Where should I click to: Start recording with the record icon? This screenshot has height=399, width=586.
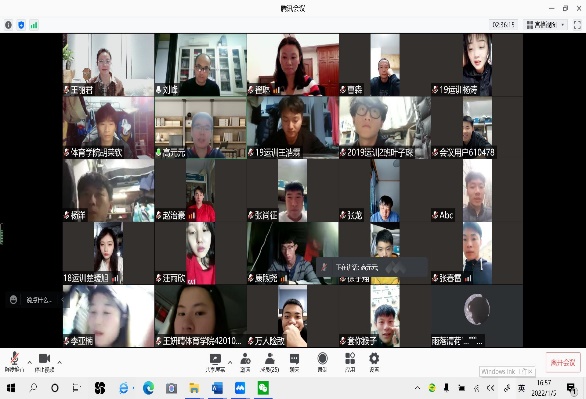pyautogui.click(x=322, y=362)
